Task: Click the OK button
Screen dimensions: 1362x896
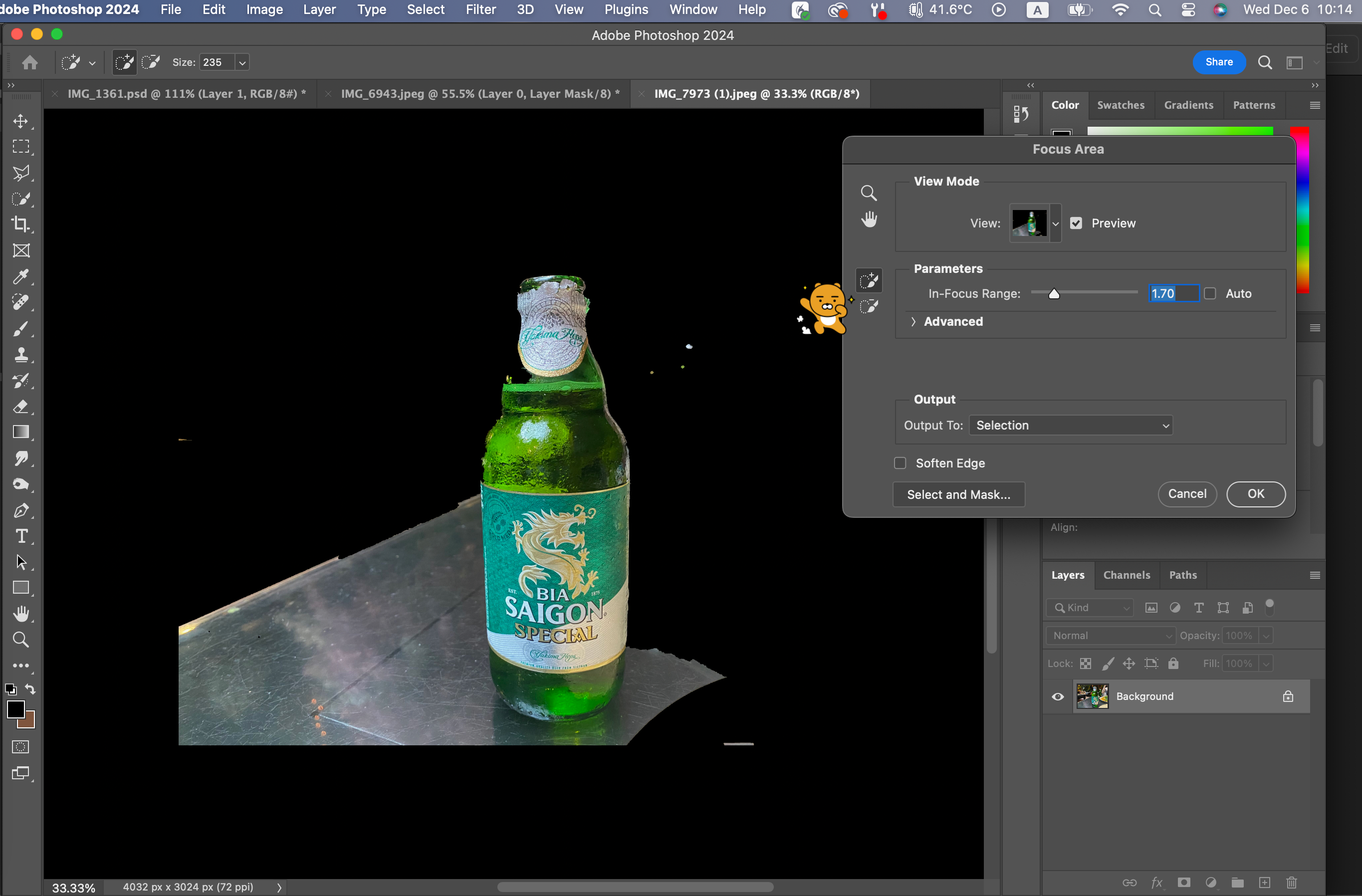Action: [1256, 494]
